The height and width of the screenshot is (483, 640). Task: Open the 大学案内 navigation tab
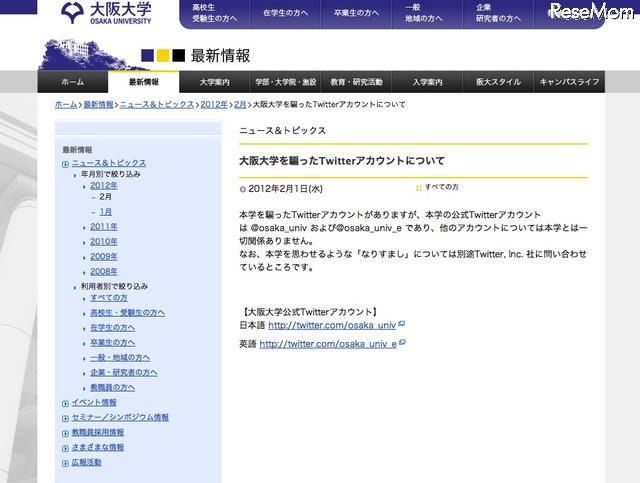click(214, 82)
